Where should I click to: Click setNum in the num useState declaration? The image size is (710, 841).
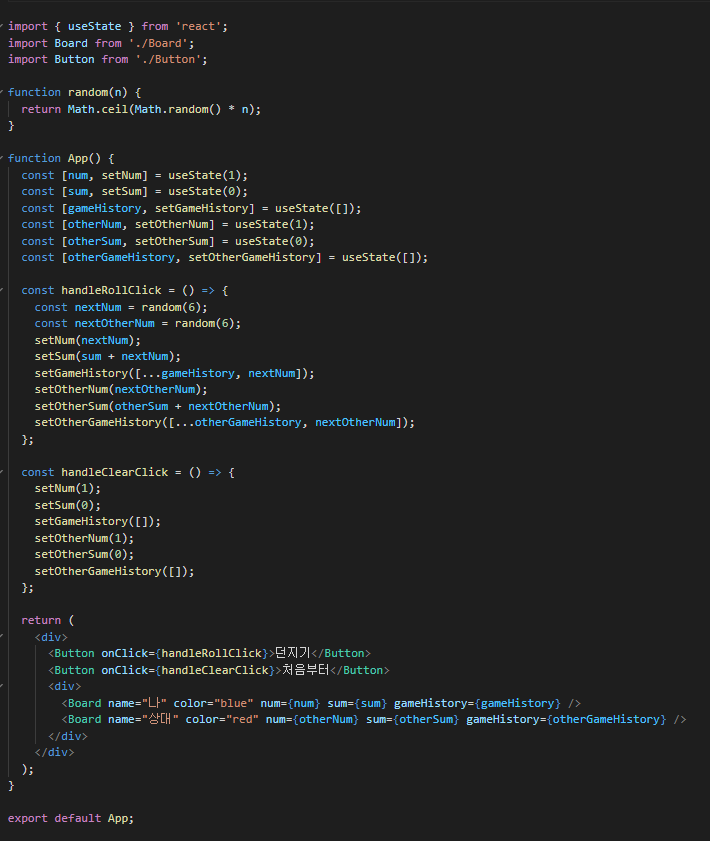click(121, 175)
